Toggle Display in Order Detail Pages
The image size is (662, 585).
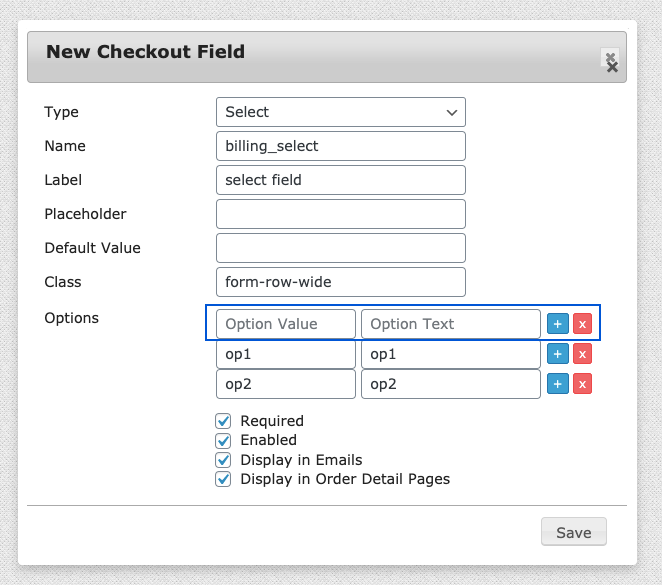click(x=223, y=479)
